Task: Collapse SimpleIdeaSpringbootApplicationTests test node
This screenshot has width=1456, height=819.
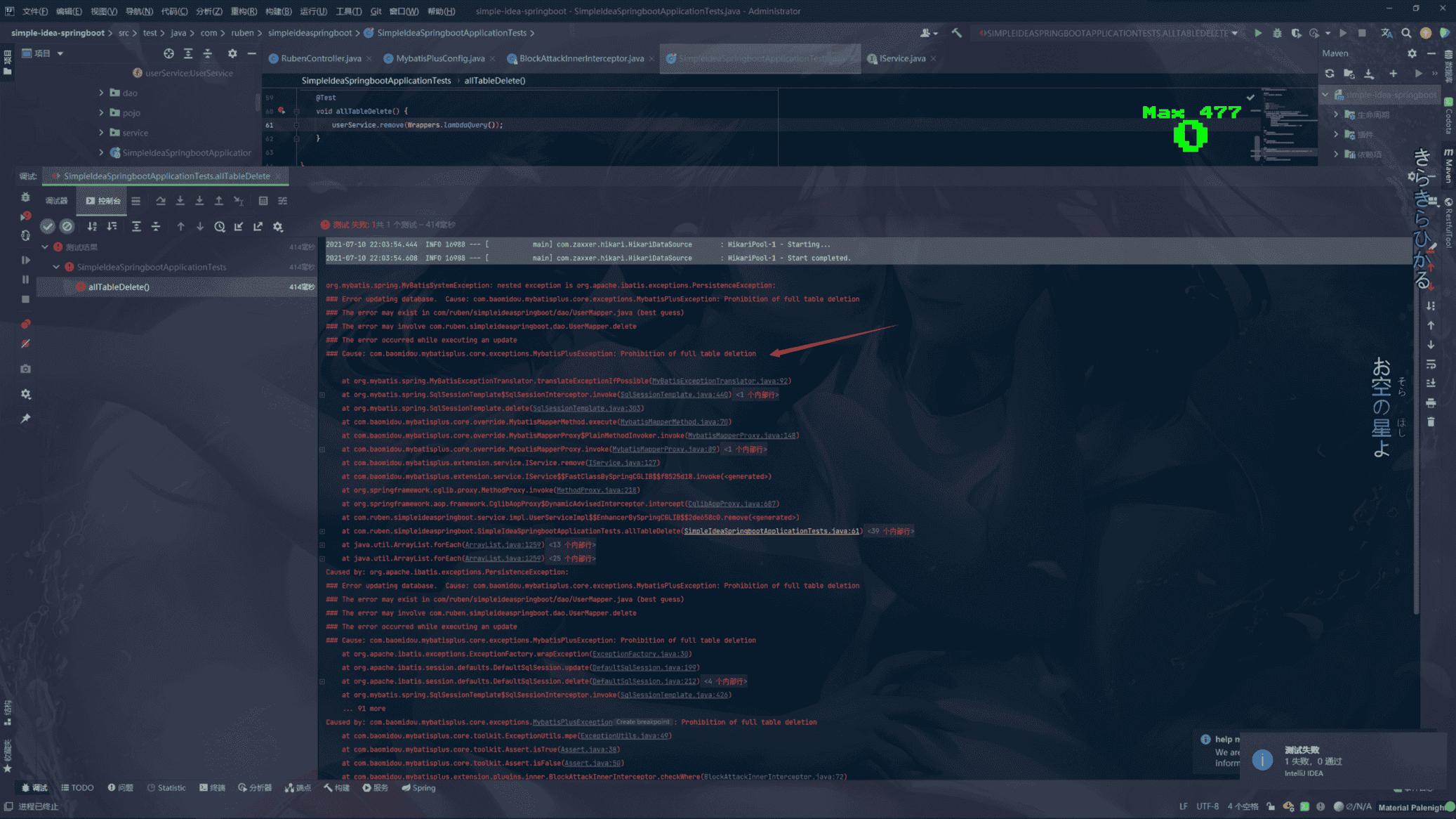Action: click(x=56, y=267)
